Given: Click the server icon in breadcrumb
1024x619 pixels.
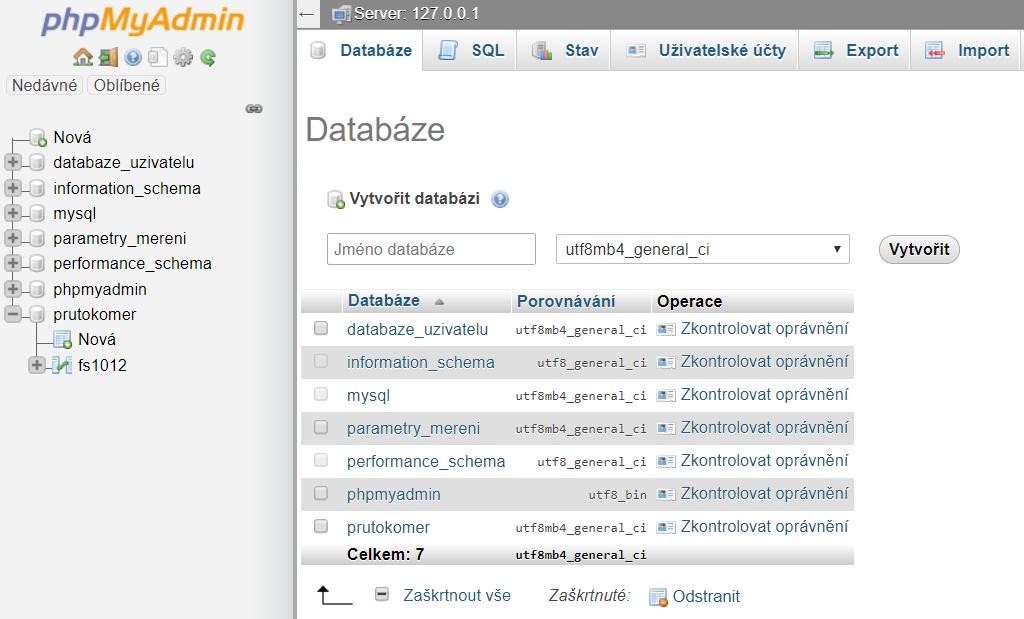Looking at the screenshot, I should tap(341, 14).
